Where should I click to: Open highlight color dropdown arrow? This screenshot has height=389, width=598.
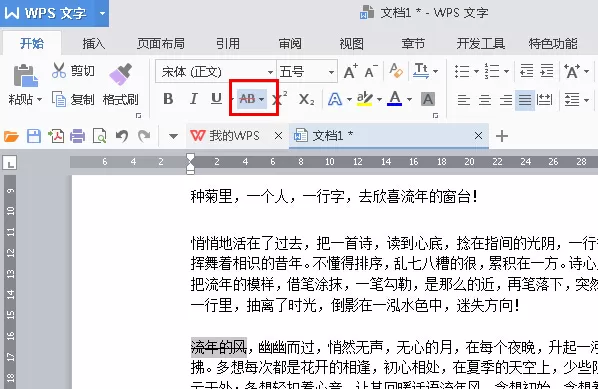coord(379,100)
